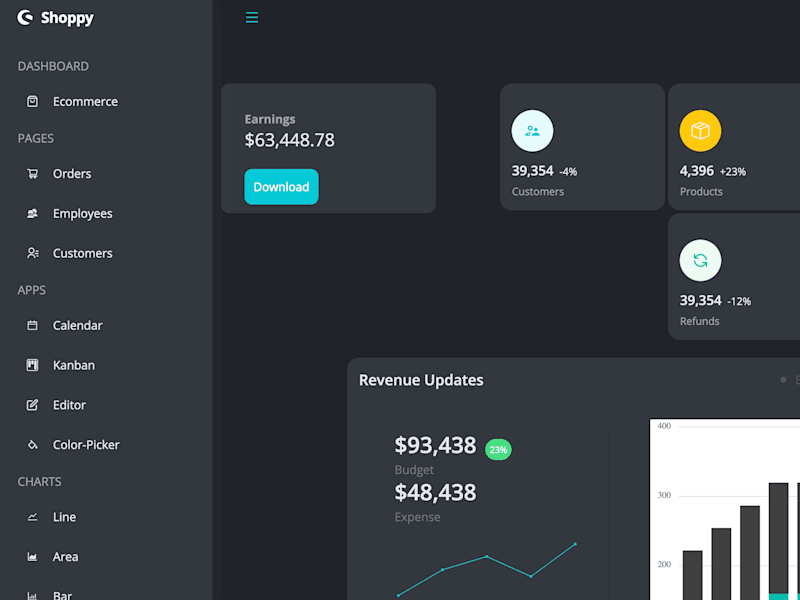Click the Refunds refresh icon

point(700,261)
